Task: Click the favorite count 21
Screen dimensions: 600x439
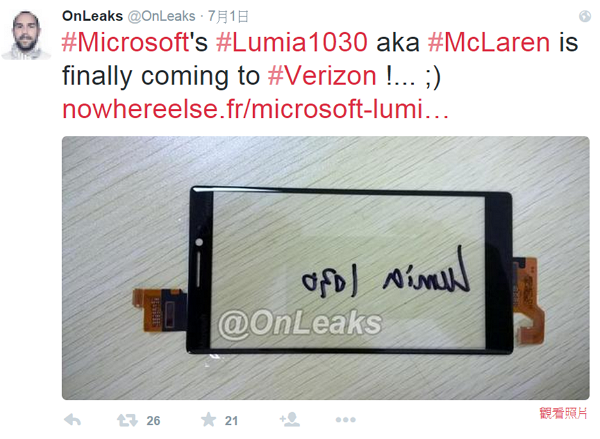Action: tap(231, 421)
